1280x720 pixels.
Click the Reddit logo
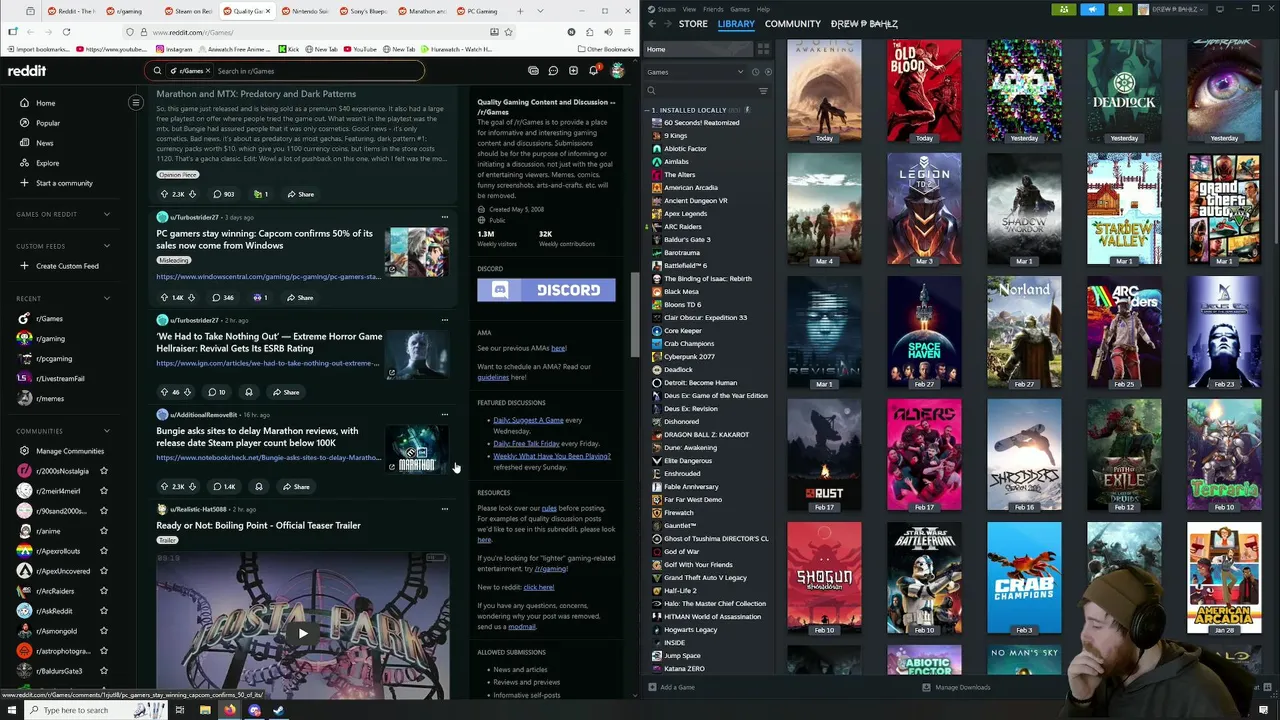click(x=27, y=71)
